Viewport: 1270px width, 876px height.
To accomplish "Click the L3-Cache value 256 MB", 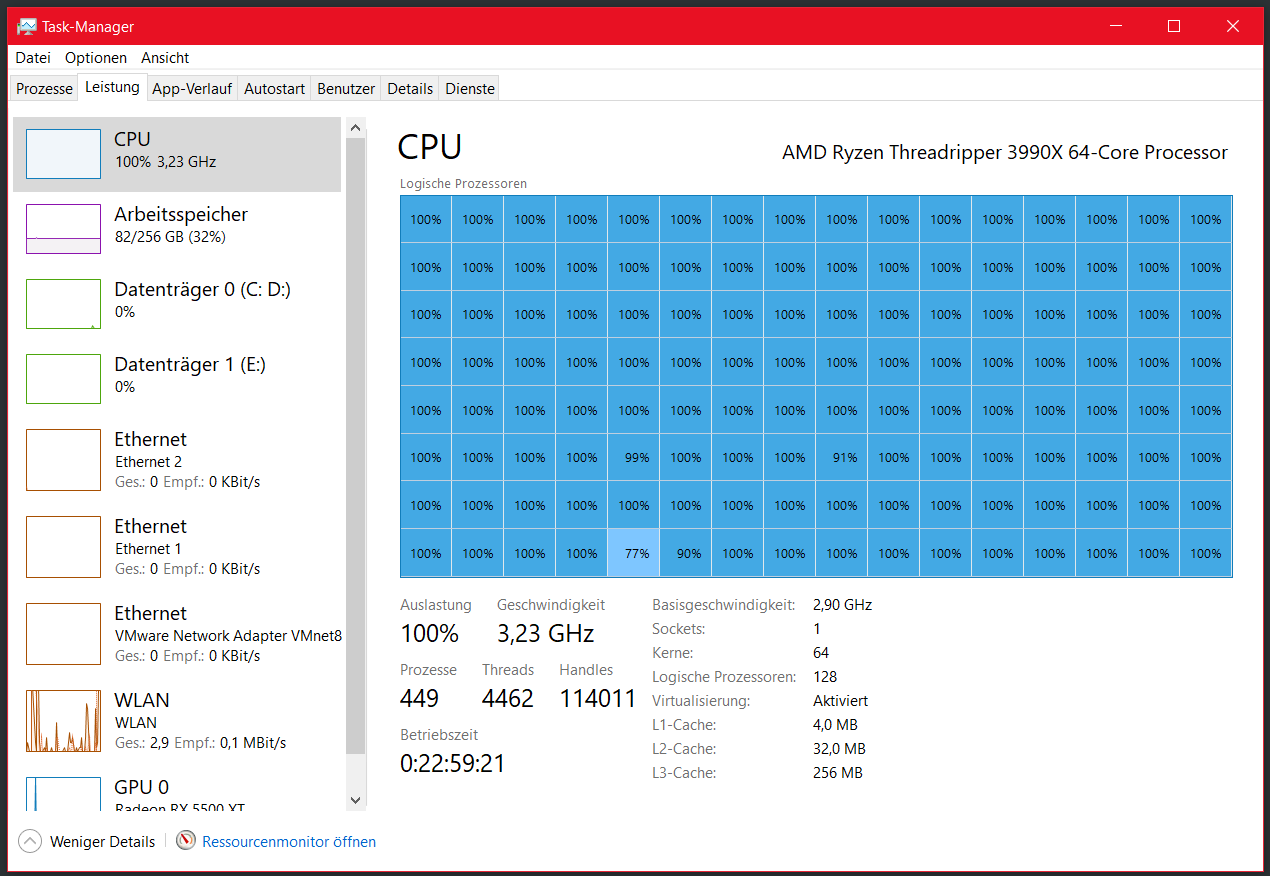I will [838, 773].
